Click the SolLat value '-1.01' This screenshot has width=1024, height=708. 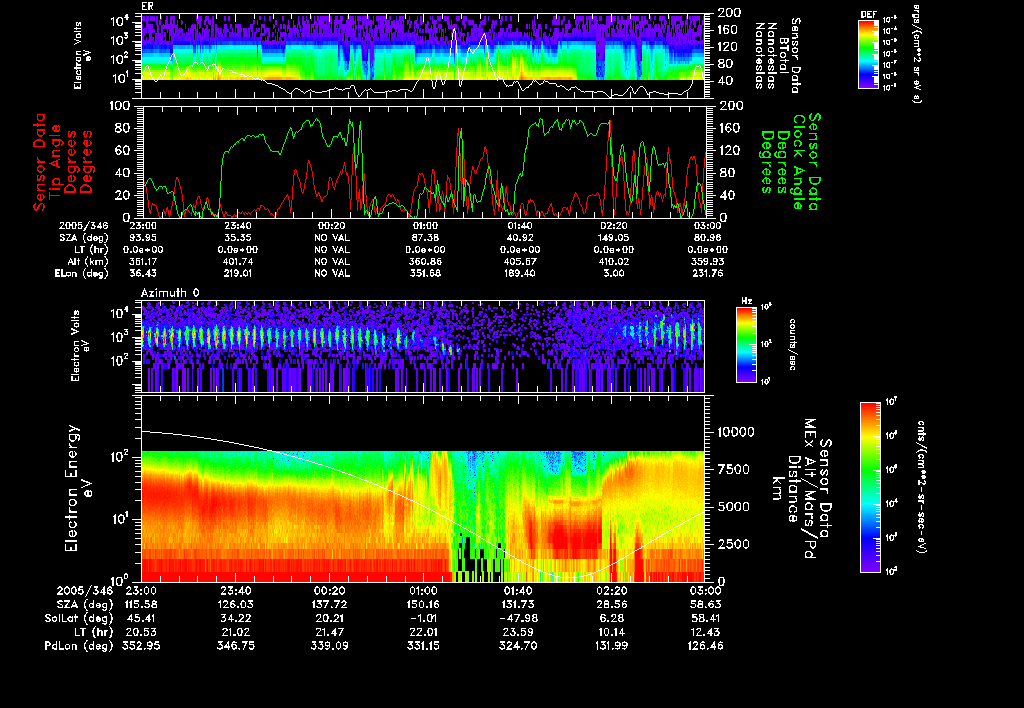pos(423,619)
